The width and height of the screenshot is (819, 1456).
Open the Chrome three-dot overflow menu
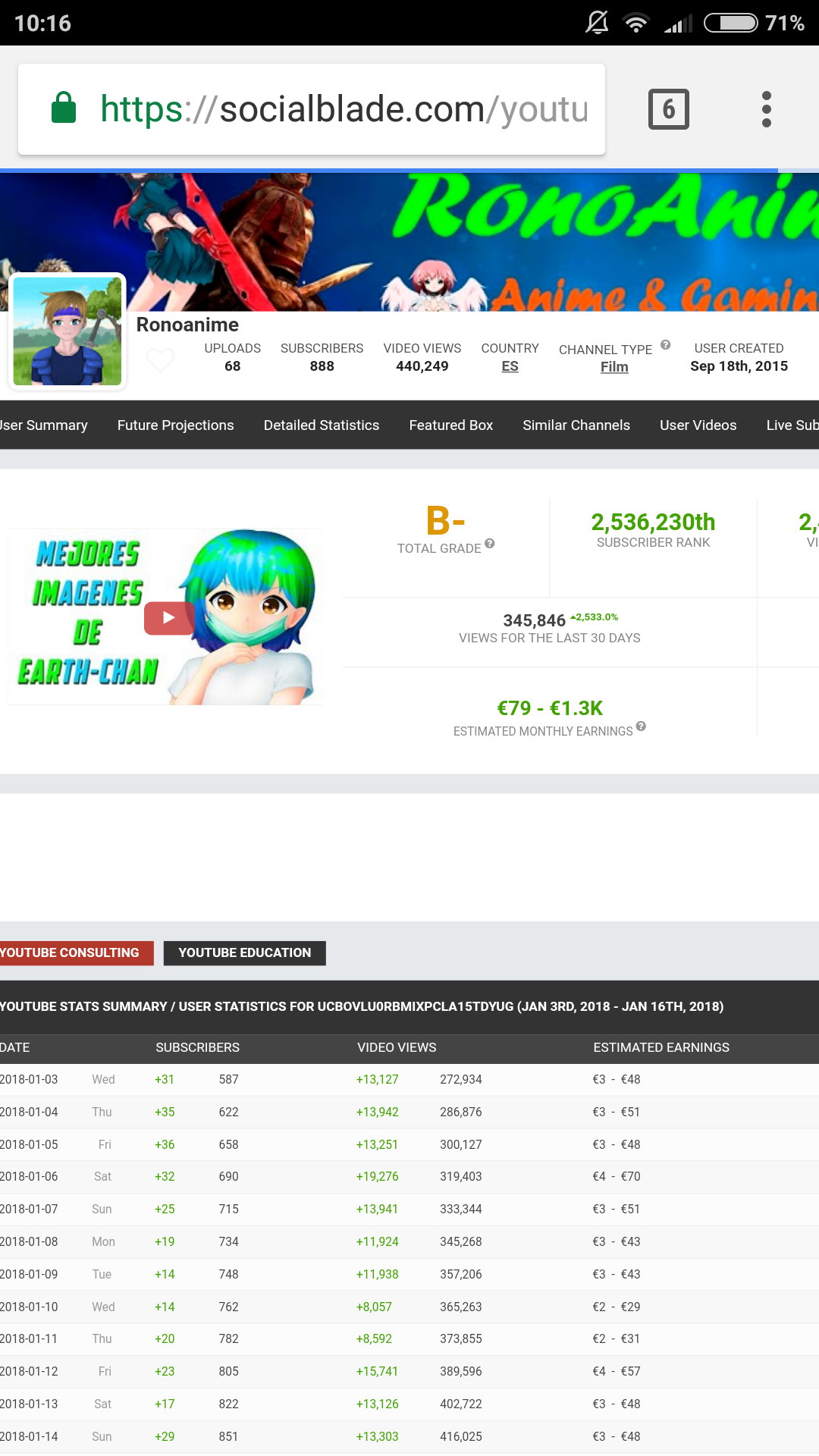pyautogui.click(x=767, y=109)
